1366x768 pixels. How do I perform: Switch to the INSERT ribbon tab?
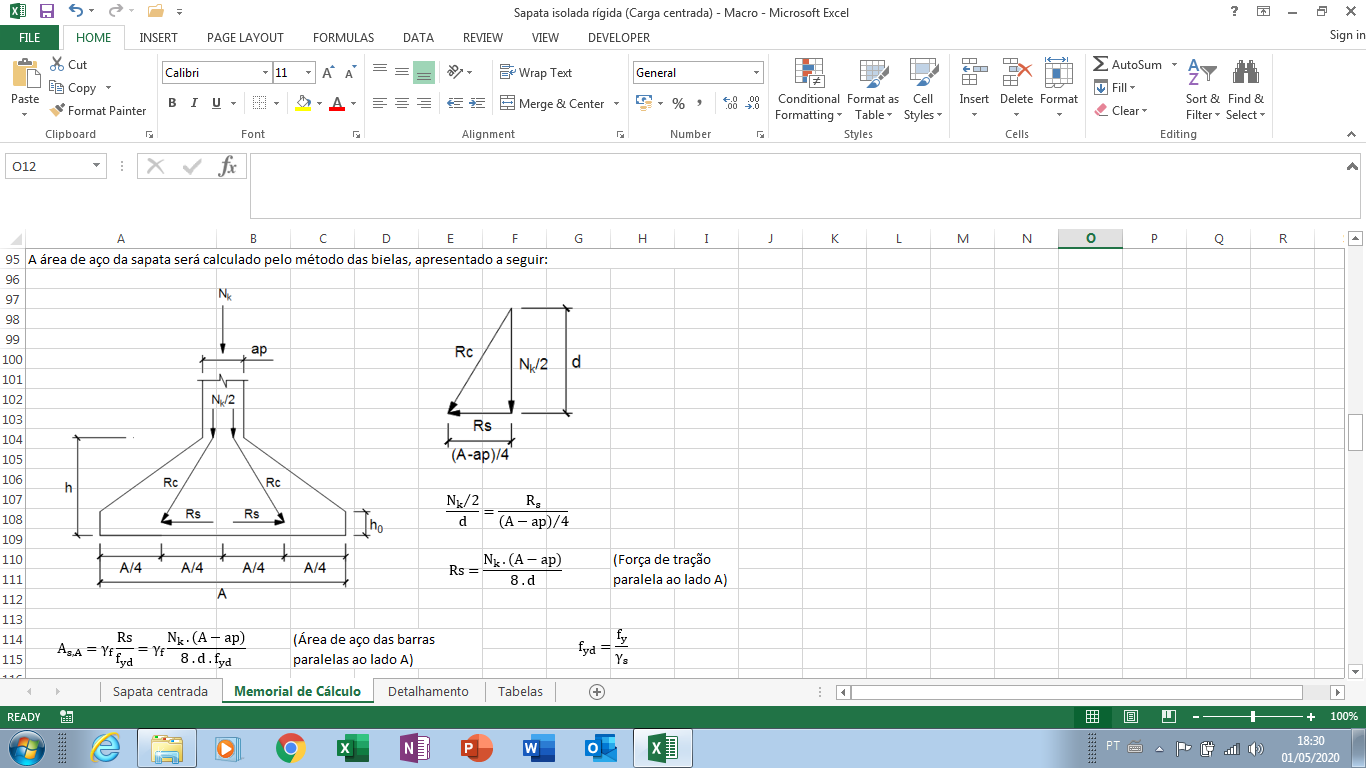click(159, 38)
